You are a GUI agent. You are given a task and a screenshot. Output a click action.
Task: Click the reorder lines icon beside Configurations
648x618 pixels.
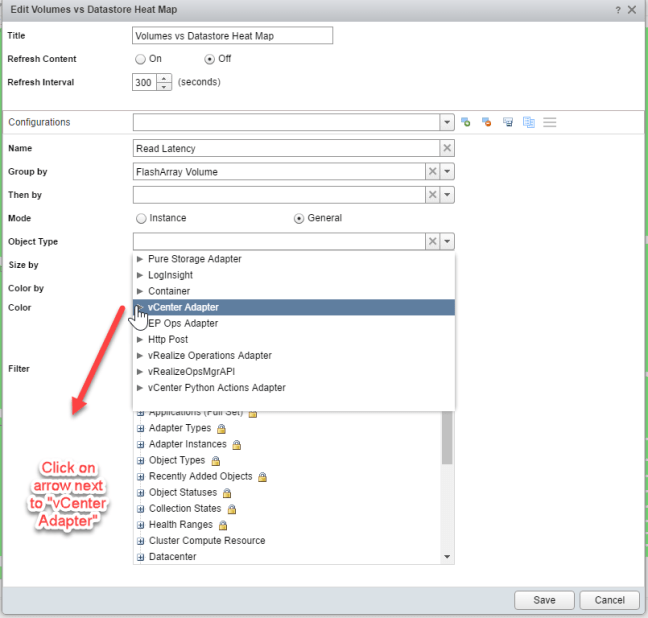pos(550,122)
